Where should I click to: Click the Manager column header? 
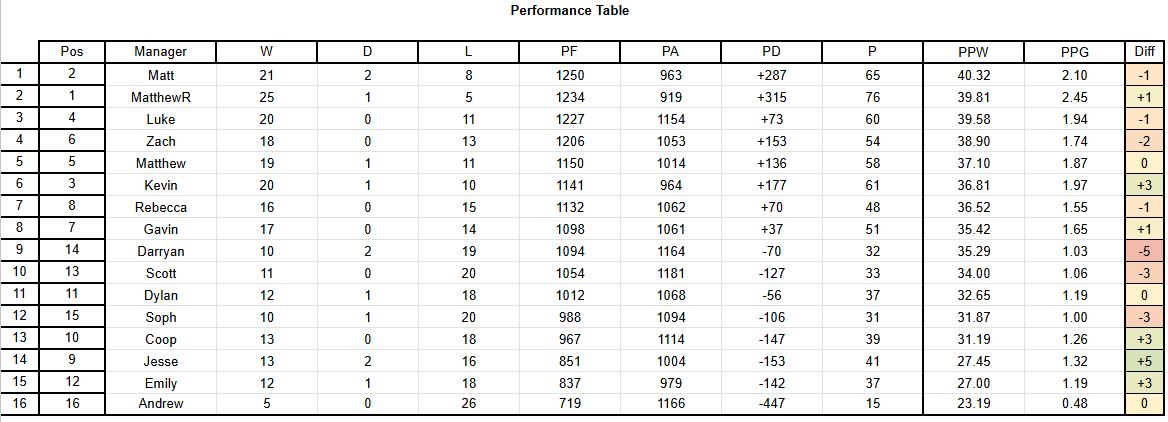pos(161,51)
